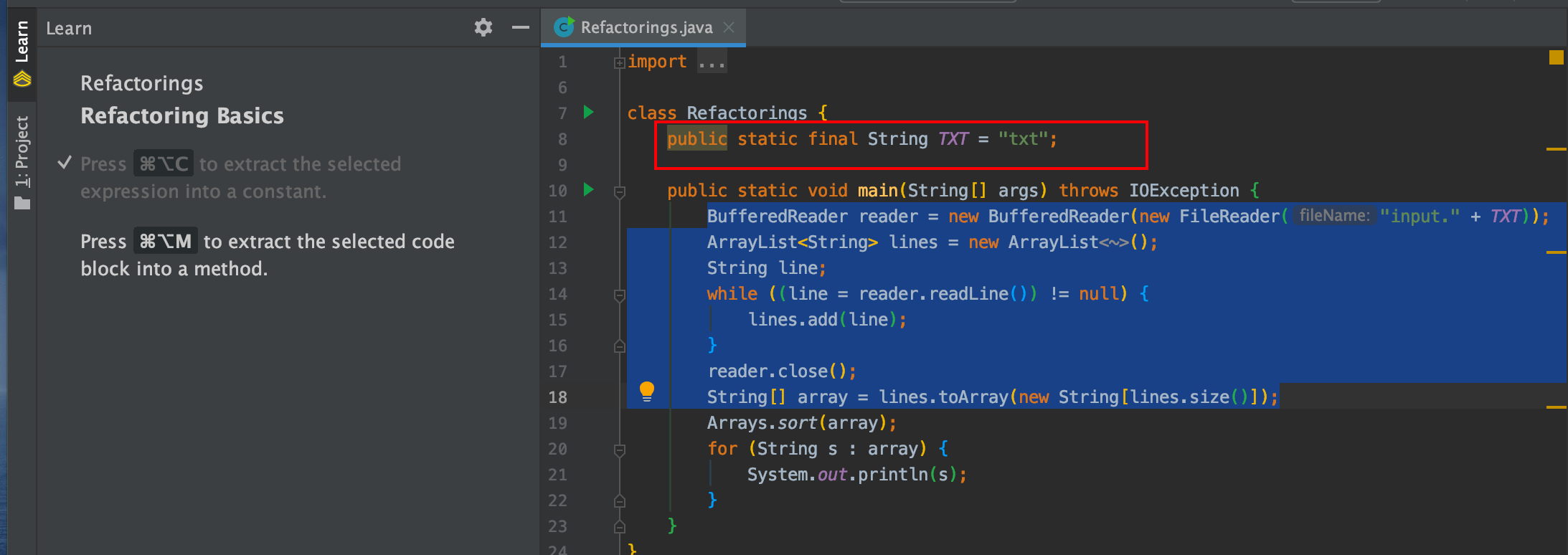Click main method closing fold marker
The image size is (1568, 555).
point(620,526)
